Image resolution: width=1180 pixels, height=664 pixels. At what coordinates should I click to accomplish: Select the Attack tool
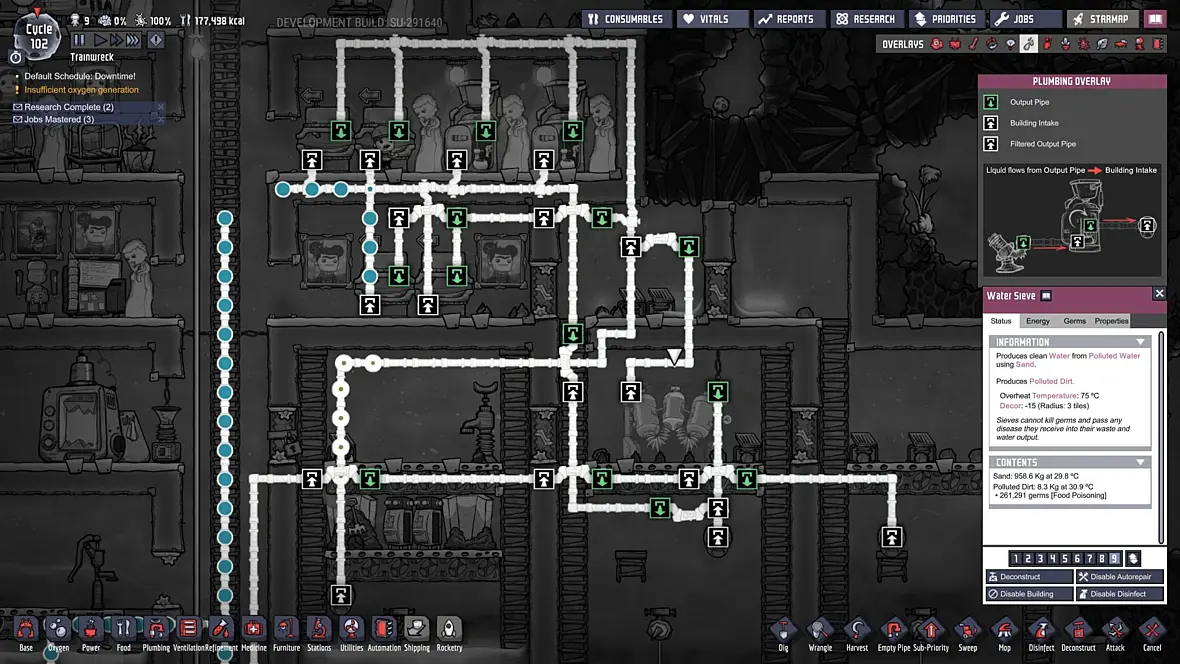point(1115,635)
